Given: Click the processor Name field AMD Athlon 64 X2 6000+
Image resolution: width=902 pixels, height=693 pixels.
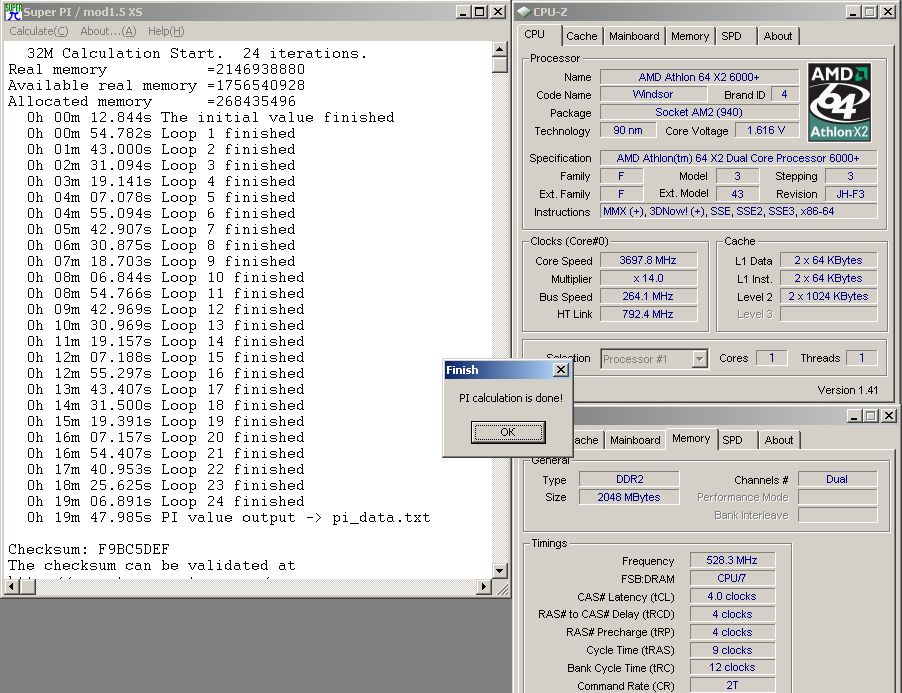Looking at the screenshot, I should coord(699,77).
